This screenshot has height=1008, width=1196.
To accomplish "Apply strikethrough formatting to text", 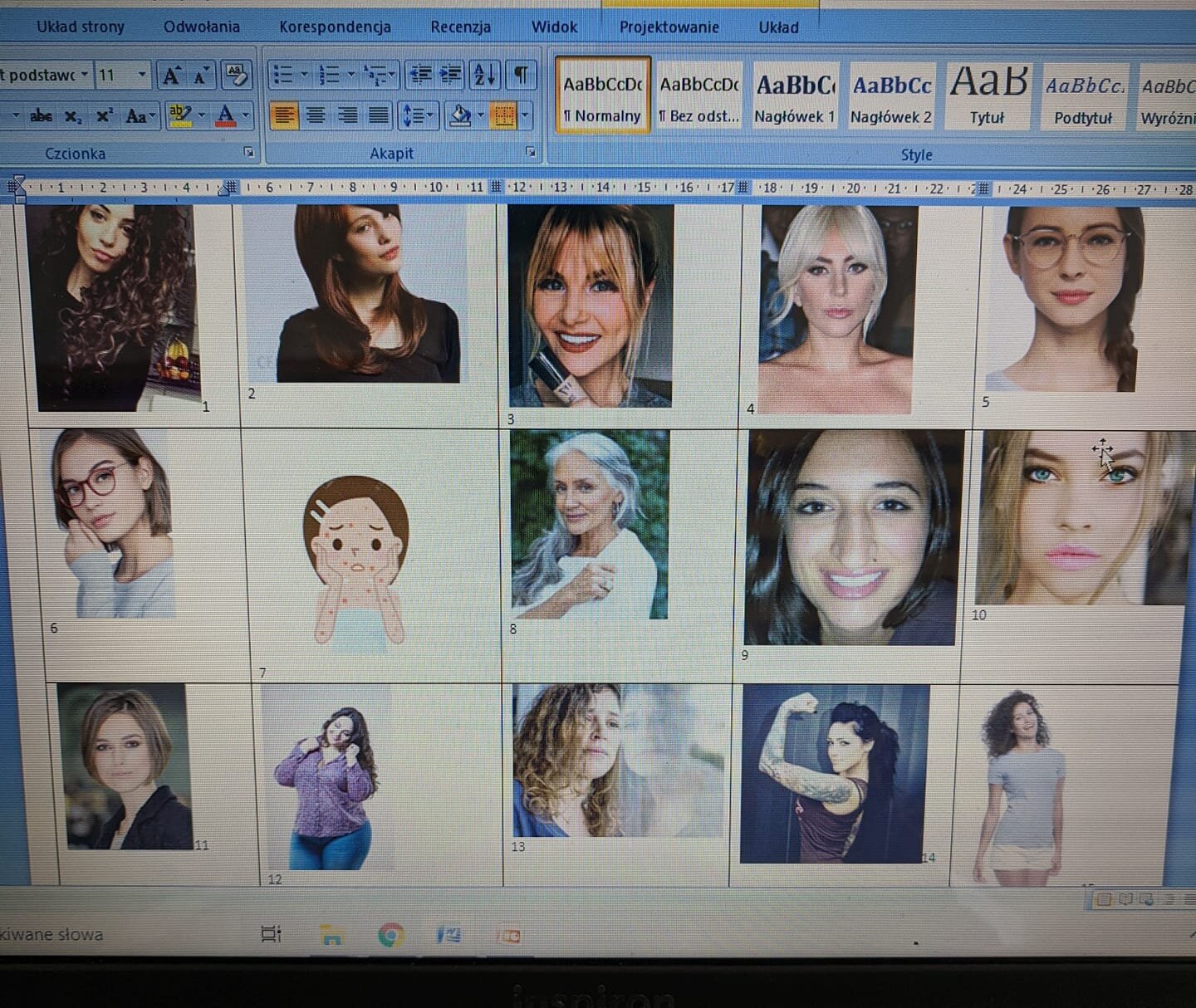I will pyautogui.click(x=41, y=116).
